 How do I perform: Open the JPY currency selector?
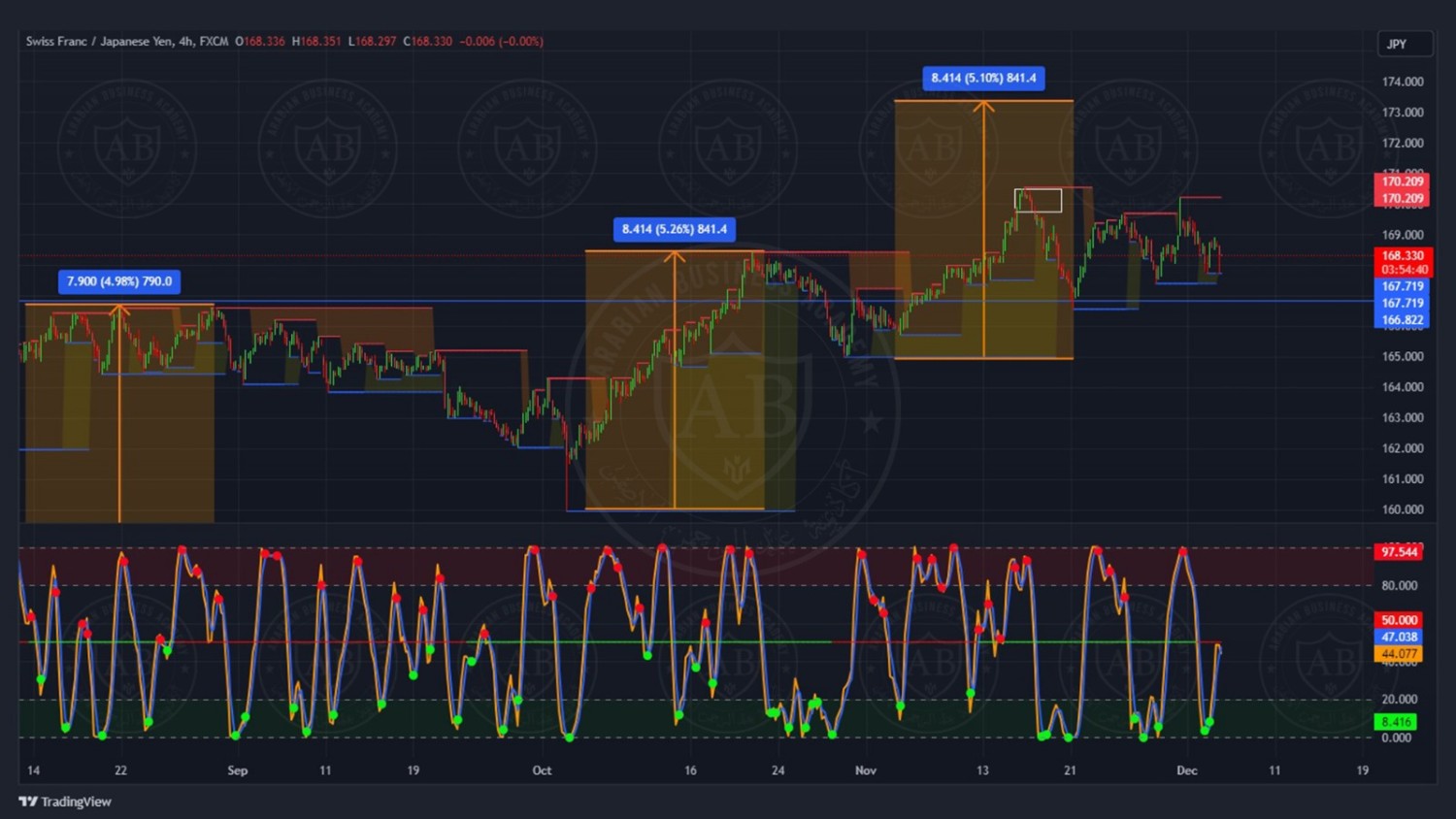click(1405, 44)
